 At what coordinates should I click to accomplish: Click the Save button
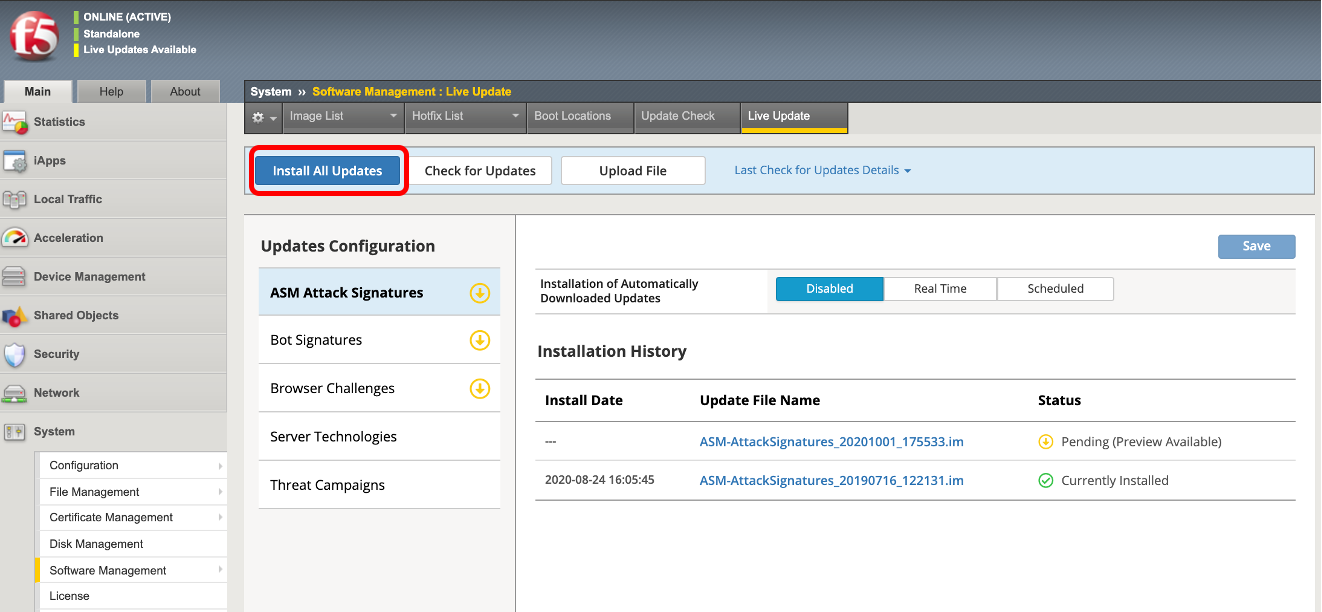click(1256, 246)
